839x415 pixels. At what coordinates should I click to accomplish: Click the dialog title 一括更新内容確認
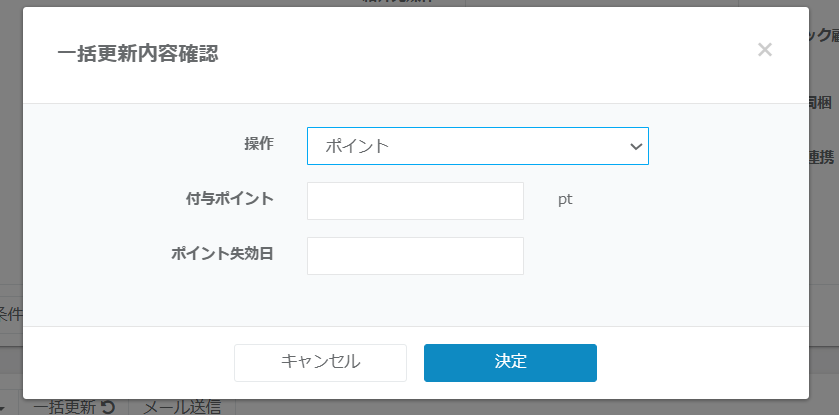coord(138,54)
